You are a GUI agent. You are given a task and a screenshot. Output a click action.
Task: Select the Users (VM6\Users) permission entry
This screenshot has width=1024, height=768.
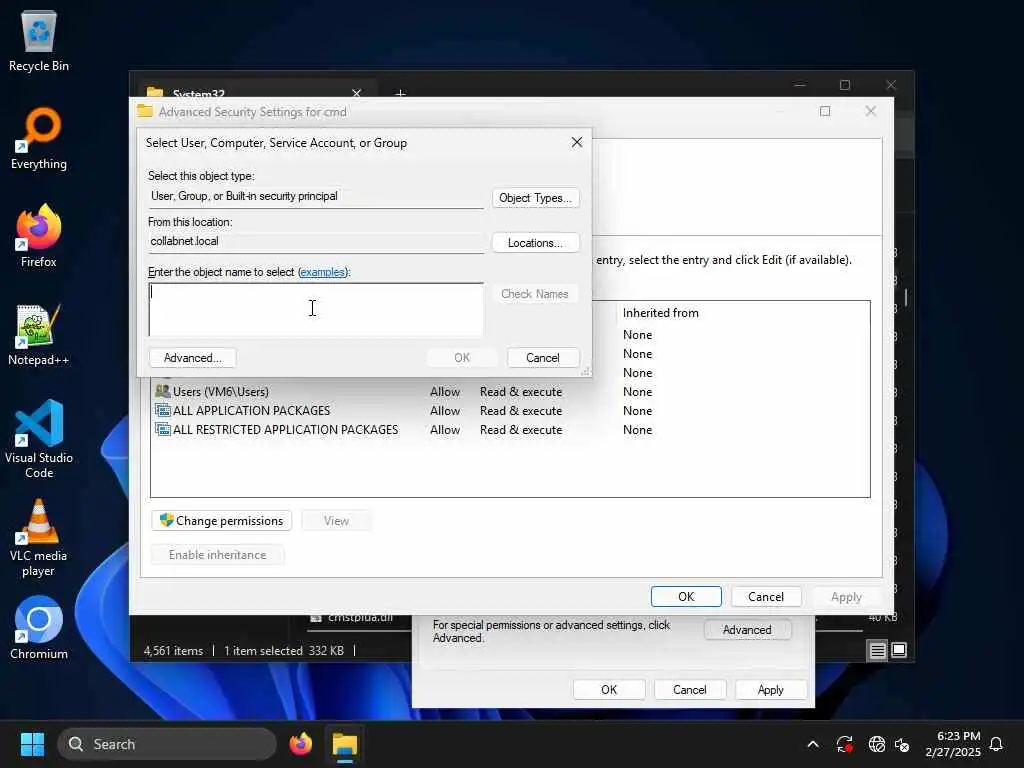click(x=511, y=391)
